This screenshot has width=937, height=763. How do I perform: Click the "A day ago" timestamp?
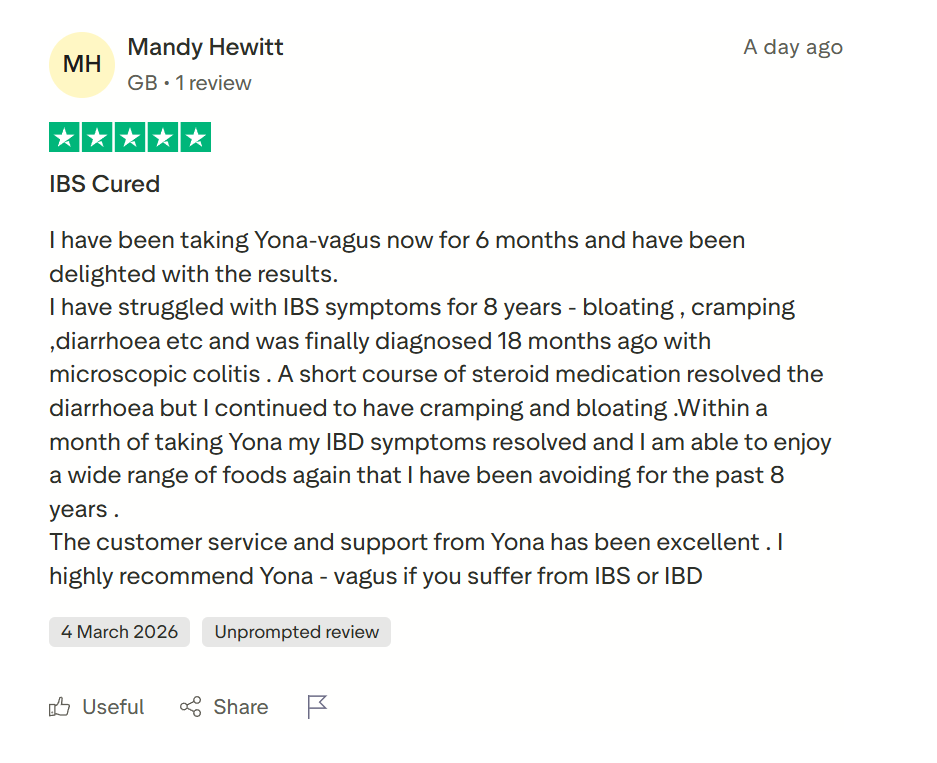[x=792, y=47]
